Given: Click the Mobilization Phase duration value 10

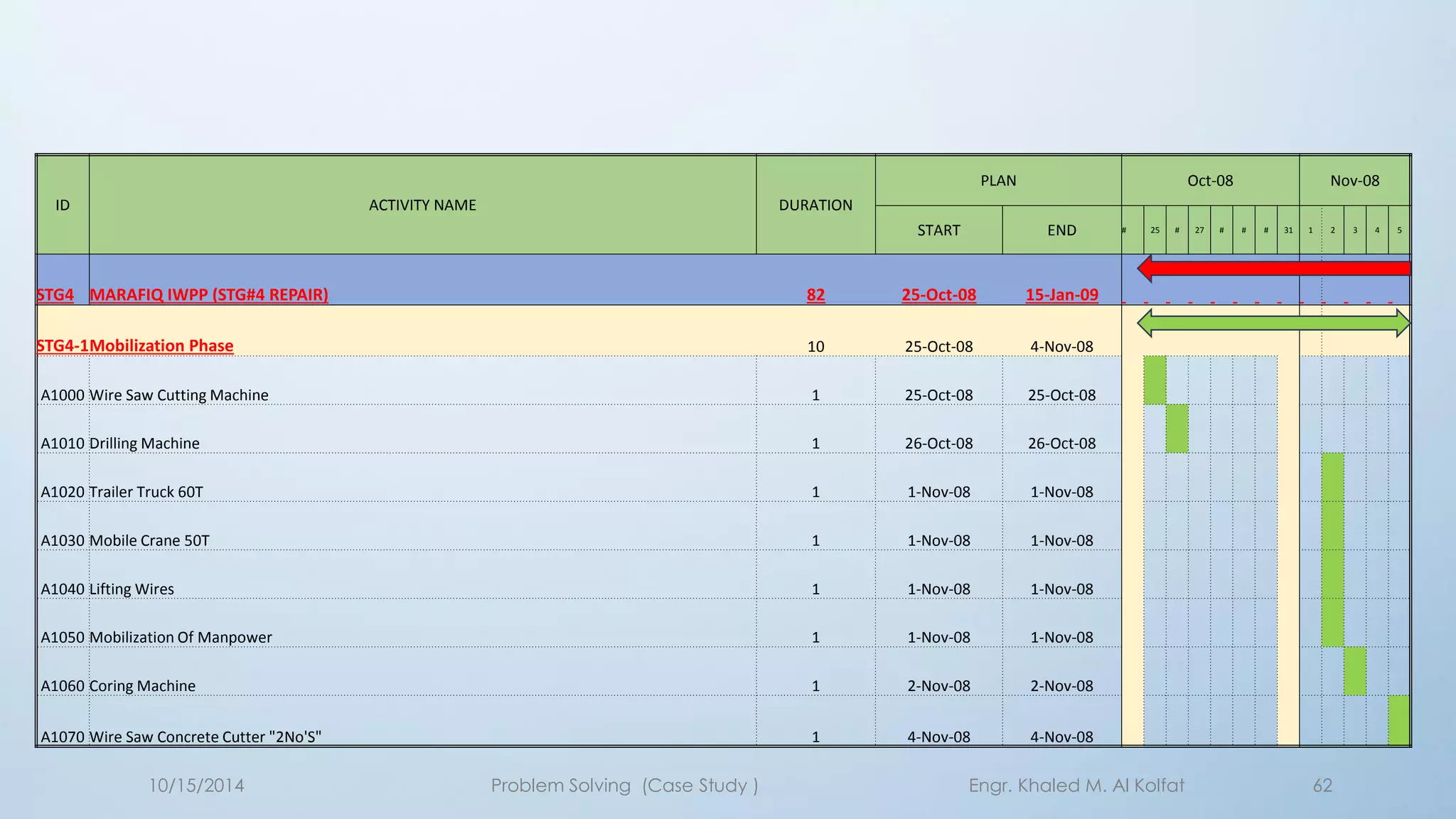Looking at the screenshot, I should 815,346.
